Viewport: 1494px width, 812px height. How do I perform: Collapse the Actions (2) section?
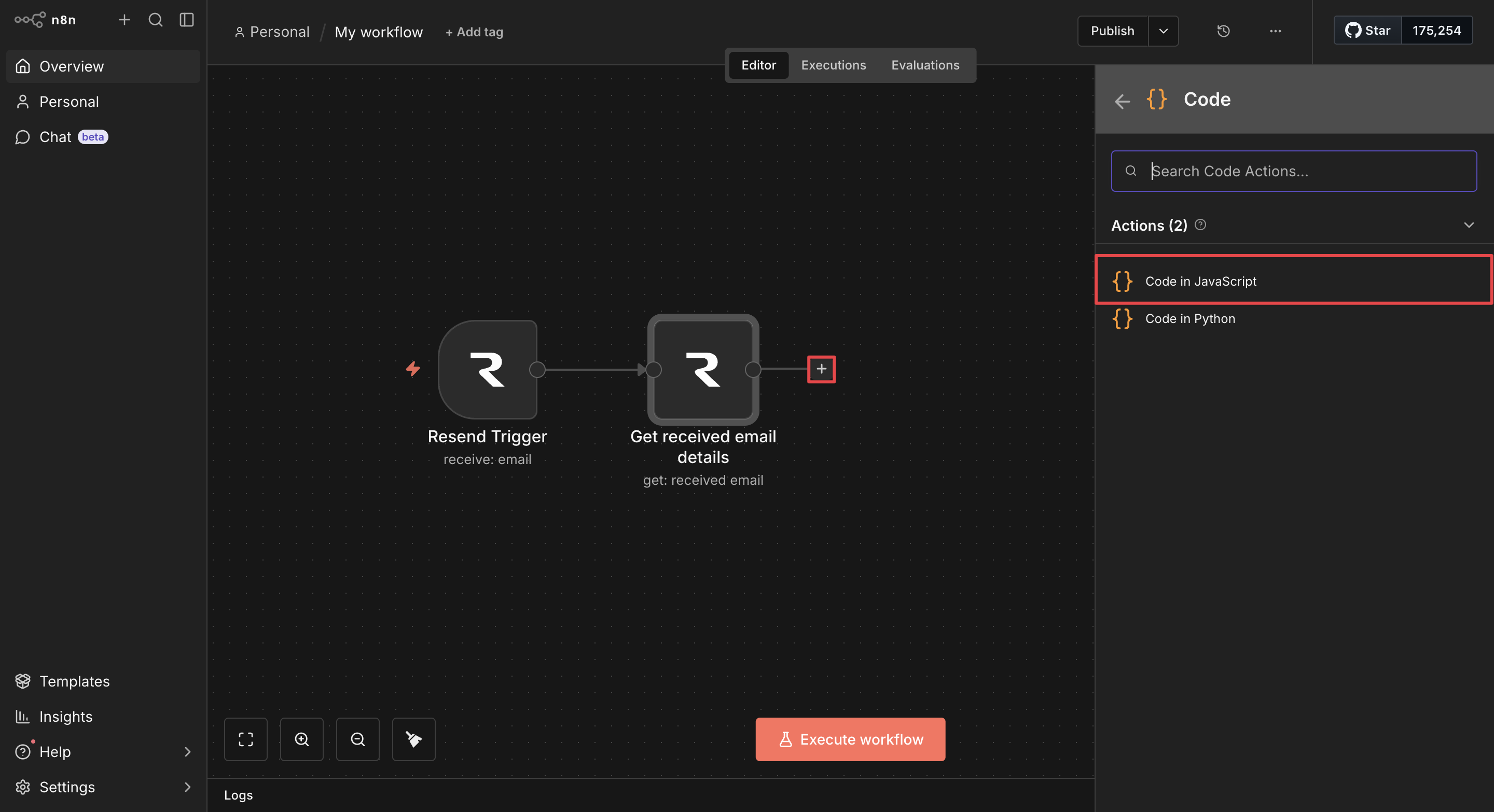1469,225
